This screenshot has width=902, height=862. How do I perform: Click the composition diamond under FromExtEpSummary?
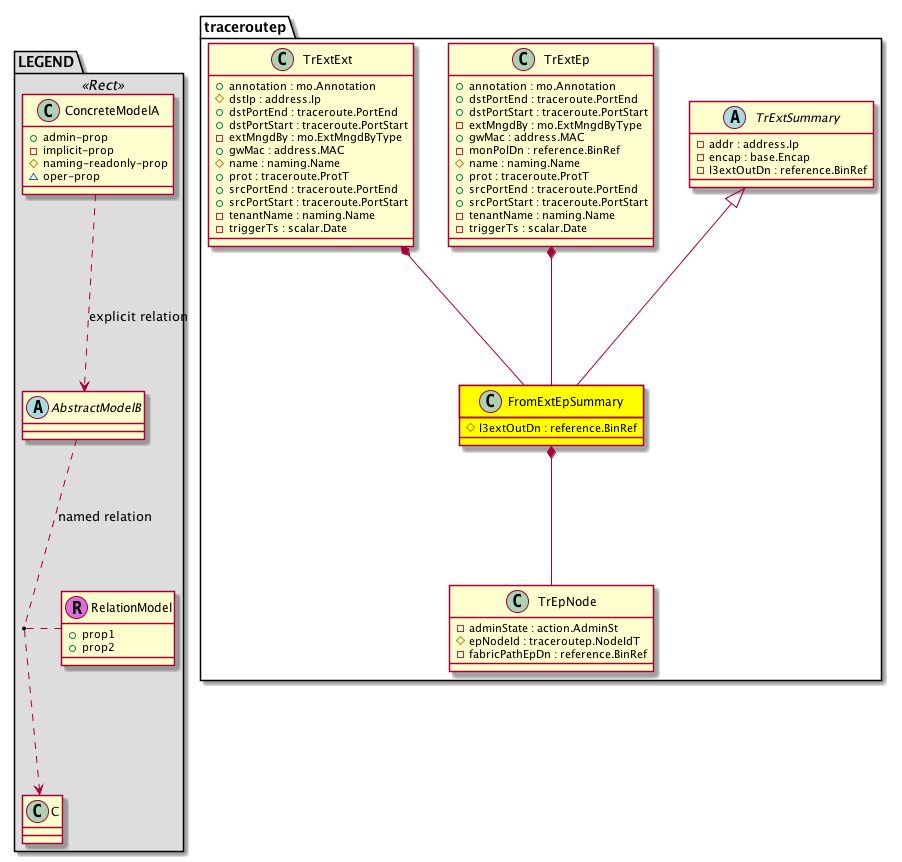tap(551, 454)
